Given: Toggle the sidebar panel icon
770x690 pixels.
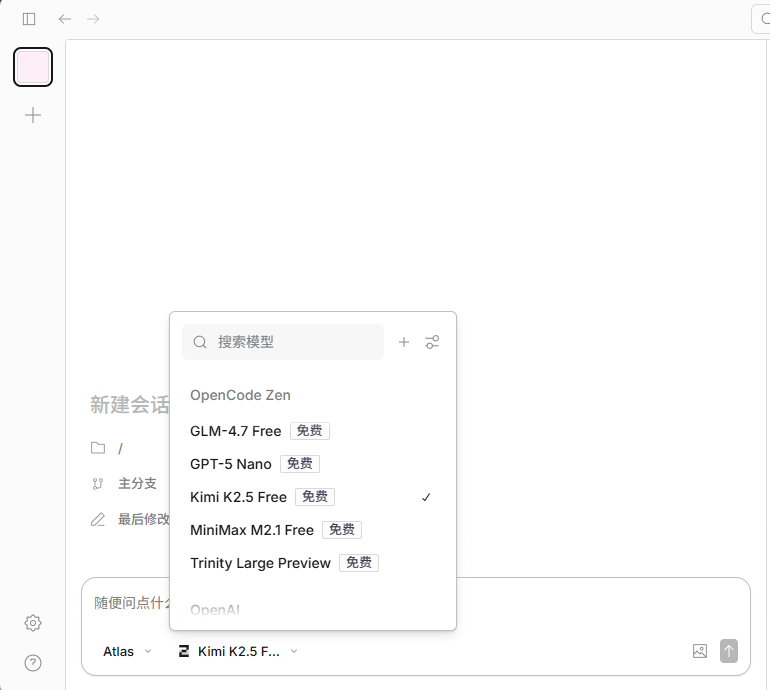Looking at the screenshot, I should point(29,19).
